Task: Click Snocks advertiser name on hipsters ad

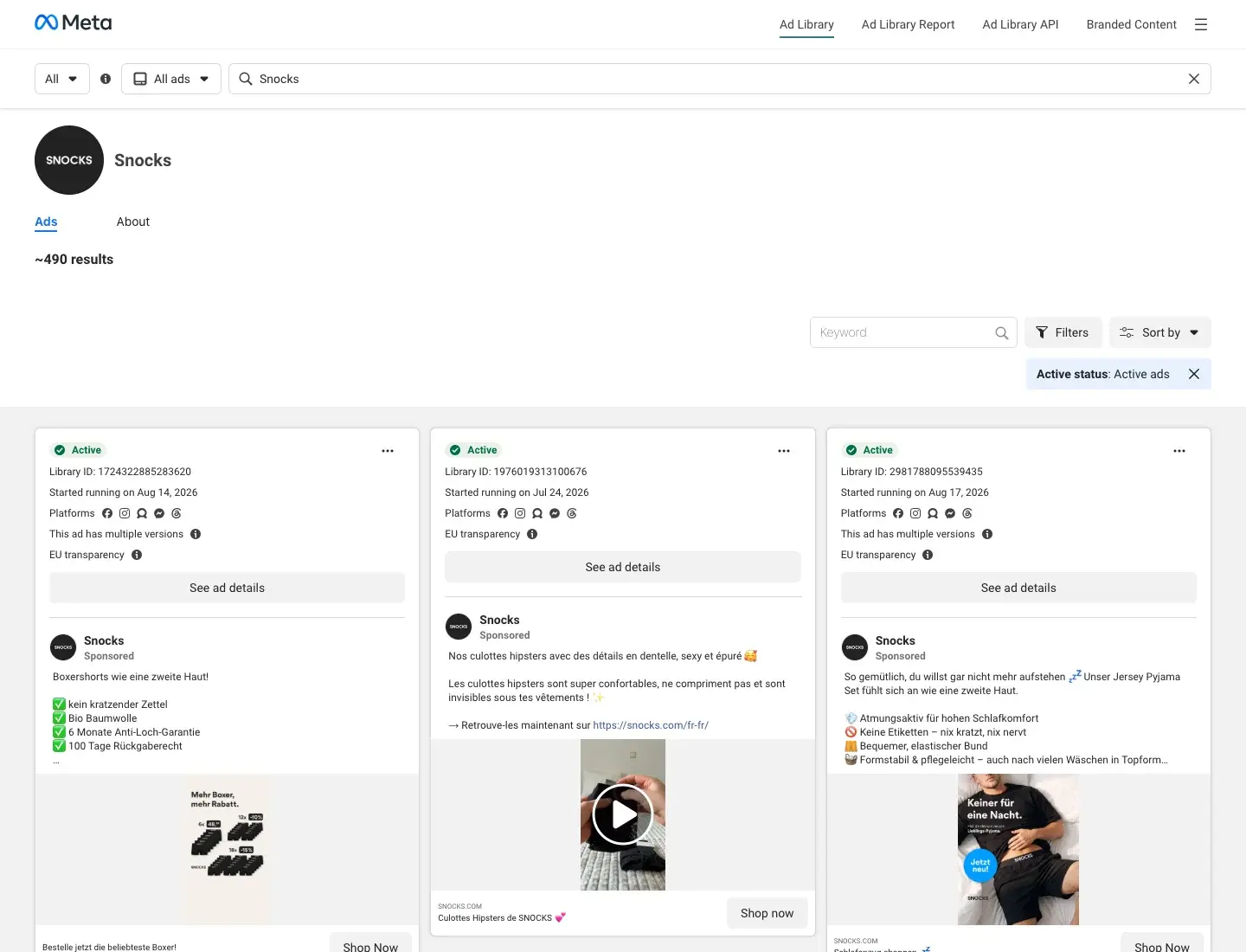Action: 499,620
